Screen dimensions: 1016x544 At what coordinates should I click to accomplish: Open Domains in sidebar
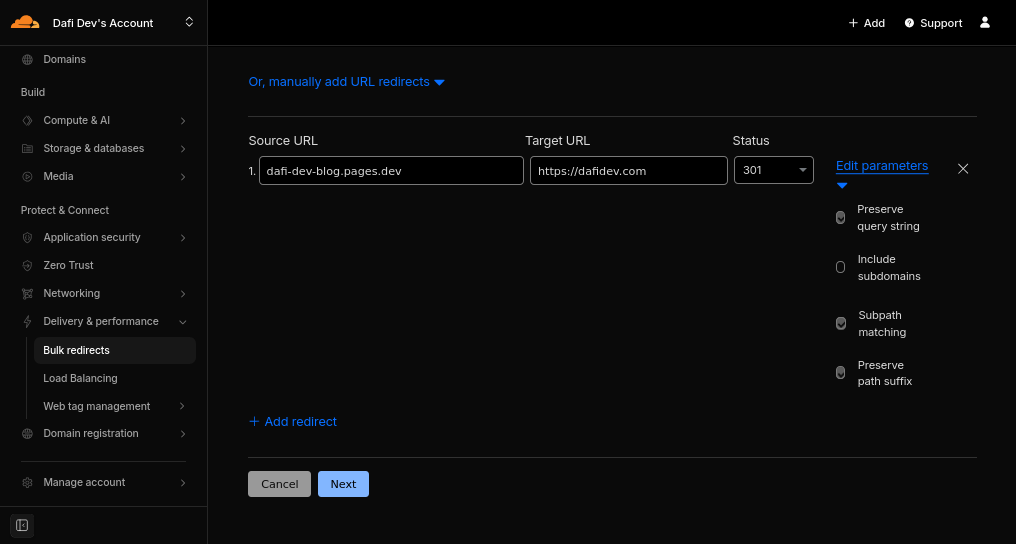(64, 60)
